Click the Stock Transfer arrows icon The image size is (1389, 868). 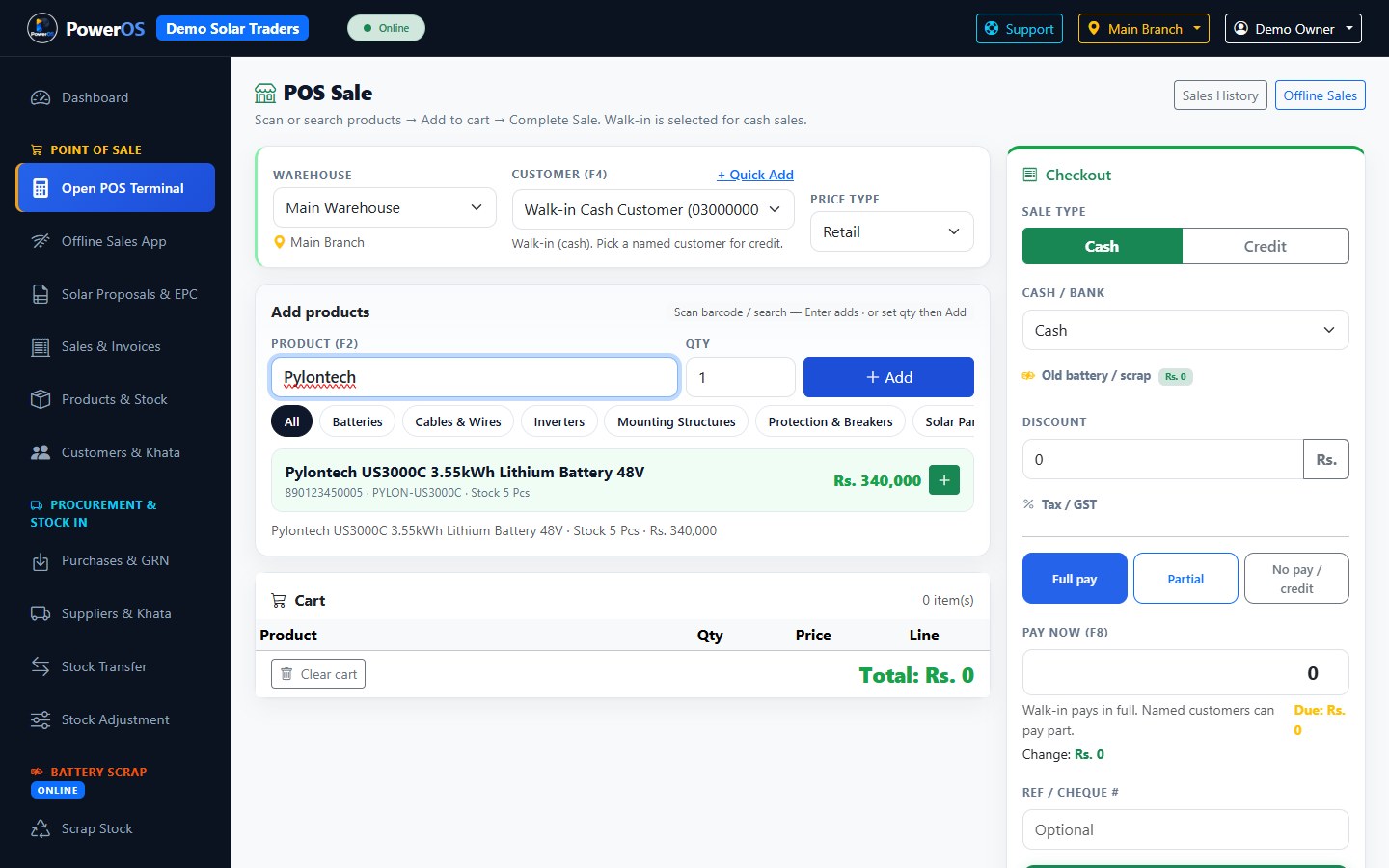click(41, 666)
